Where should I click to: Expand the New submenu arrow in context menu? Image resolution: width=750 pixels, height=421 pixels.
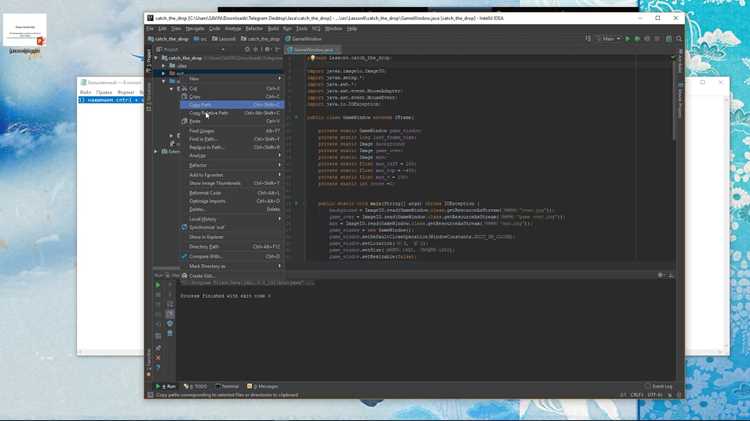coord(280,78)
